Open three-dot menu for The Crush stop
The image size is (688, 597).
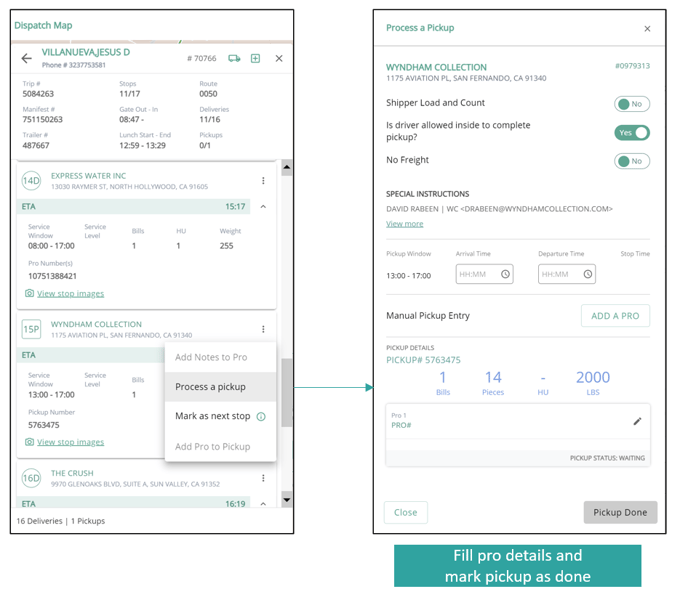263,478
